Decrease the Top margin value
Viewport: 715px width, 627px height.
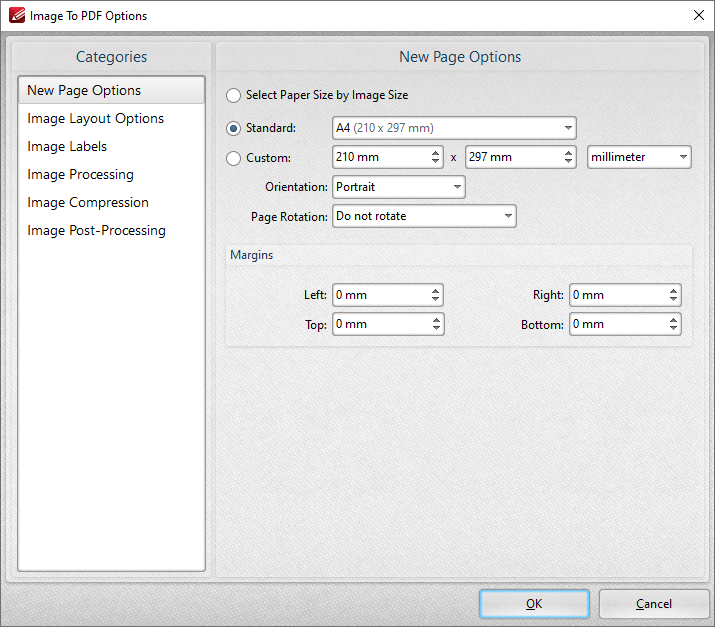(x=436, y=329)
